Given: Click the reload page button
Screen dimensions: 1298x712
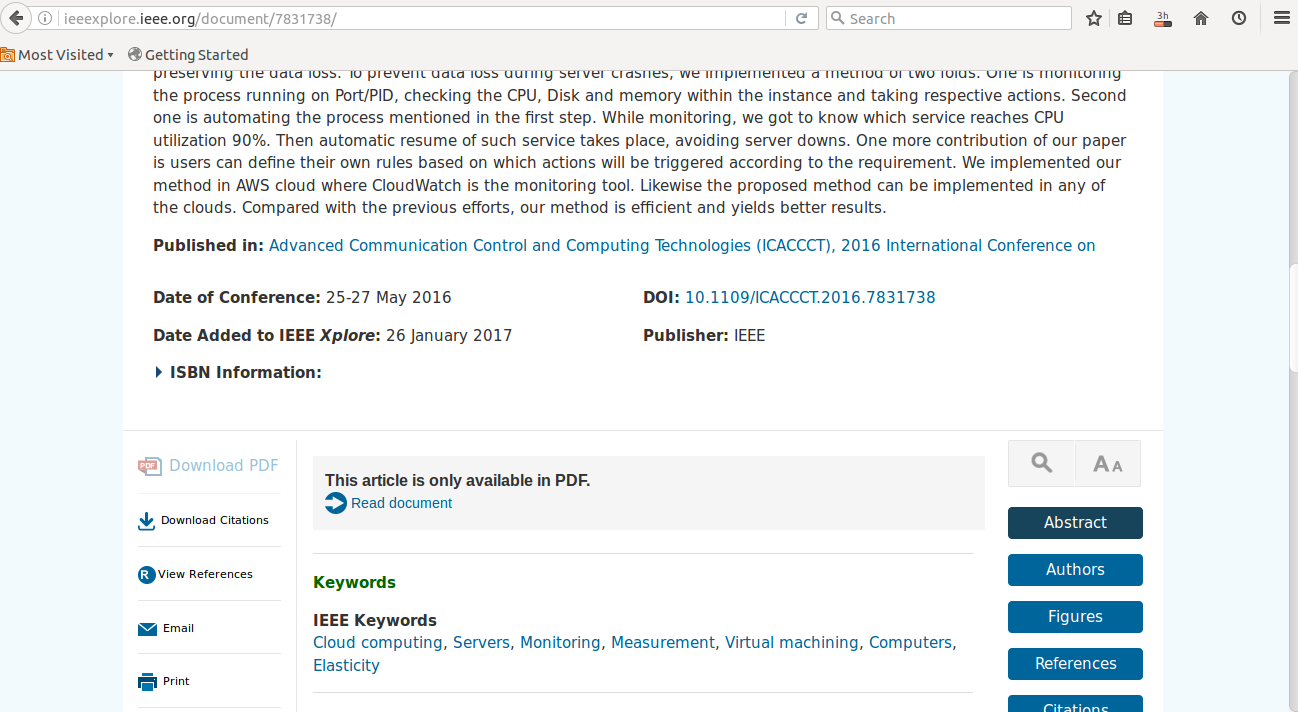Looking at the screenshot, I should coord(801,17).
